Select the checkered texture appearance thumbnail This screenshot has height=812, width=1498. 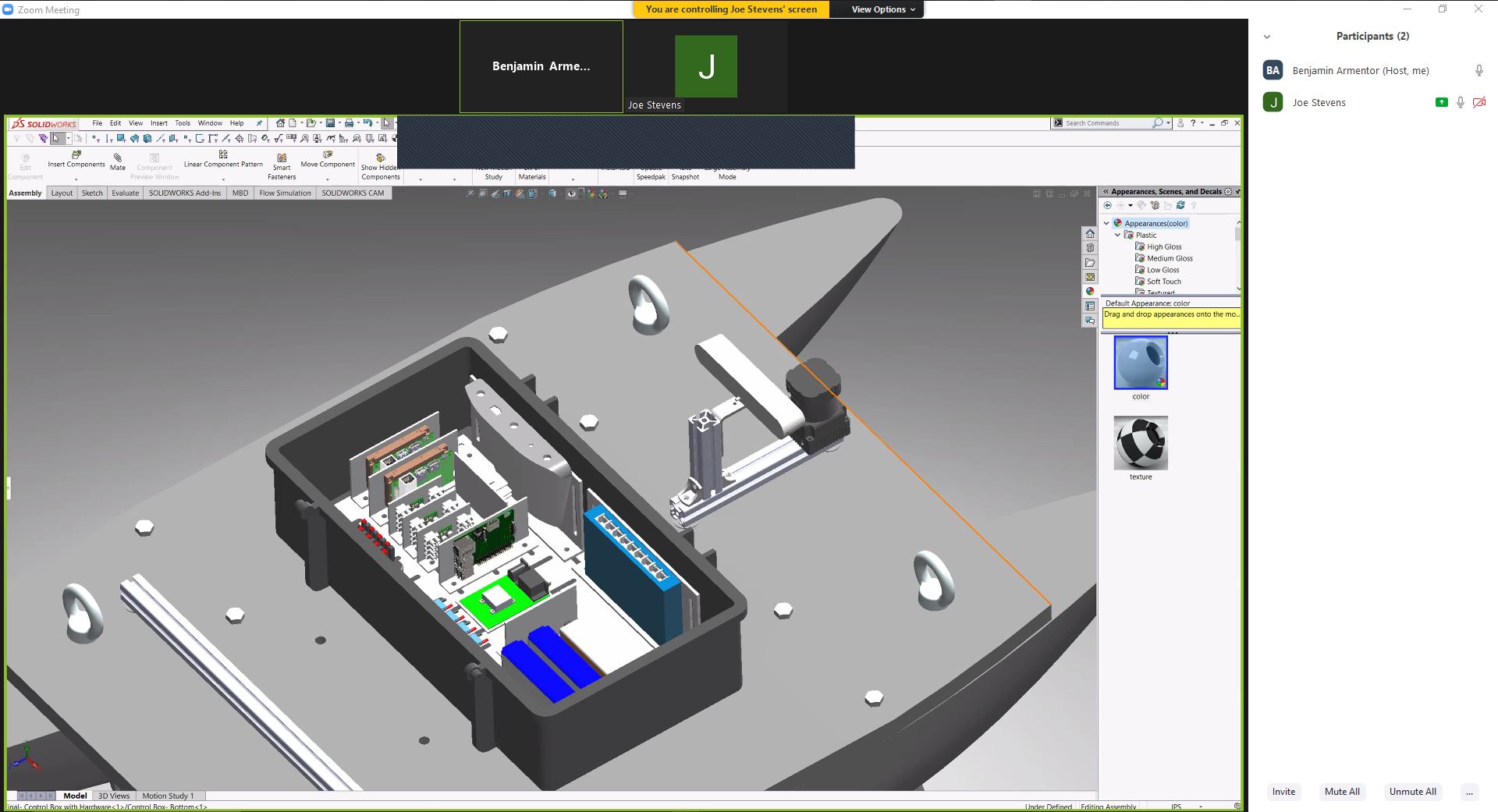[x=1141, y=443]
